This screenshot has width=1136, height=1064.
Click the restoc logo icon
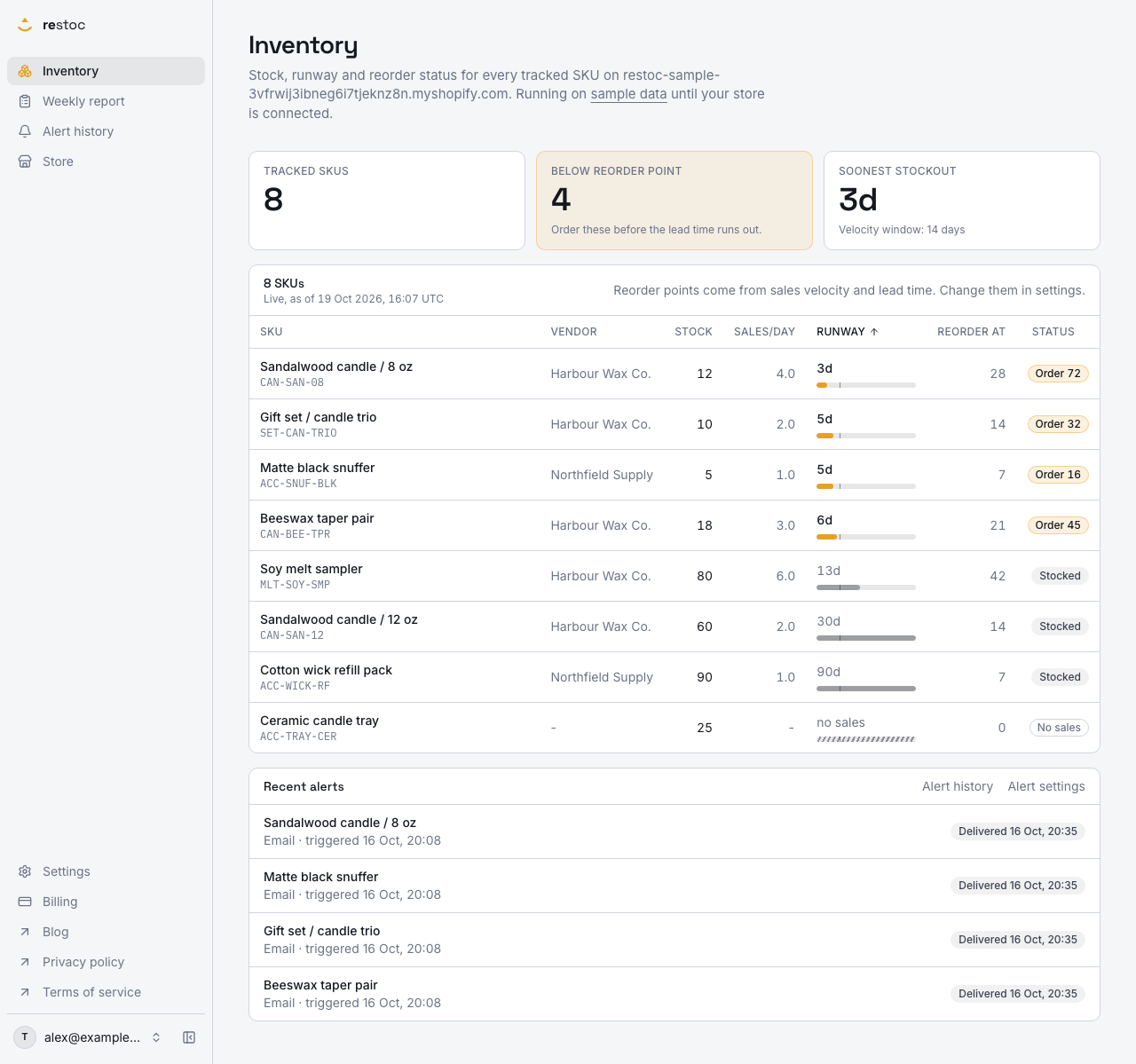click(25, 25)
